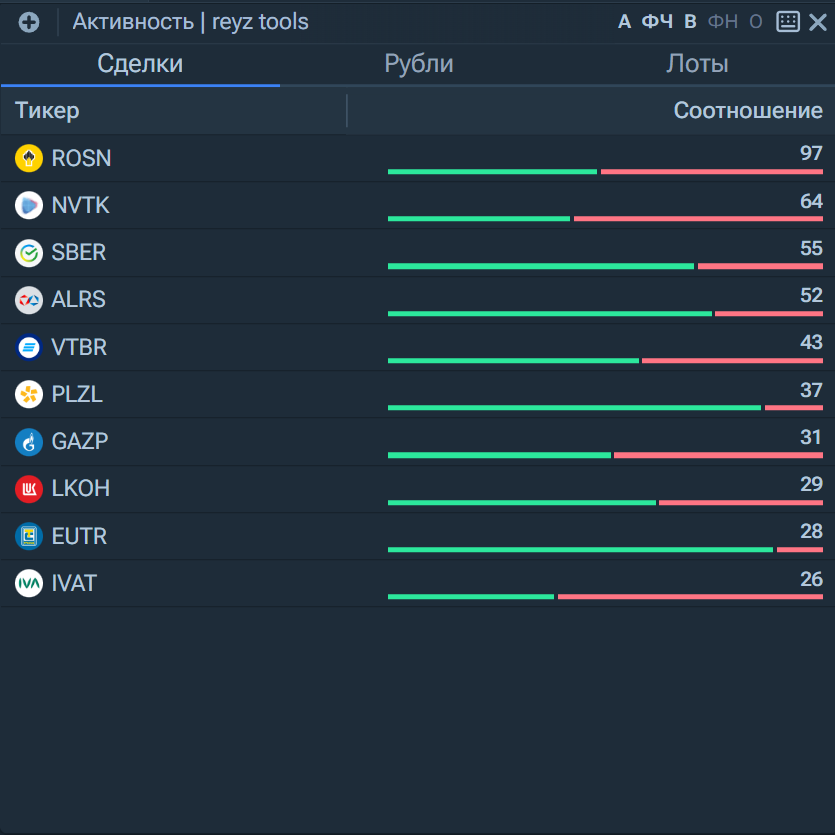
Task: Click the VTBR company logo icon
Action: coord(29,347)
